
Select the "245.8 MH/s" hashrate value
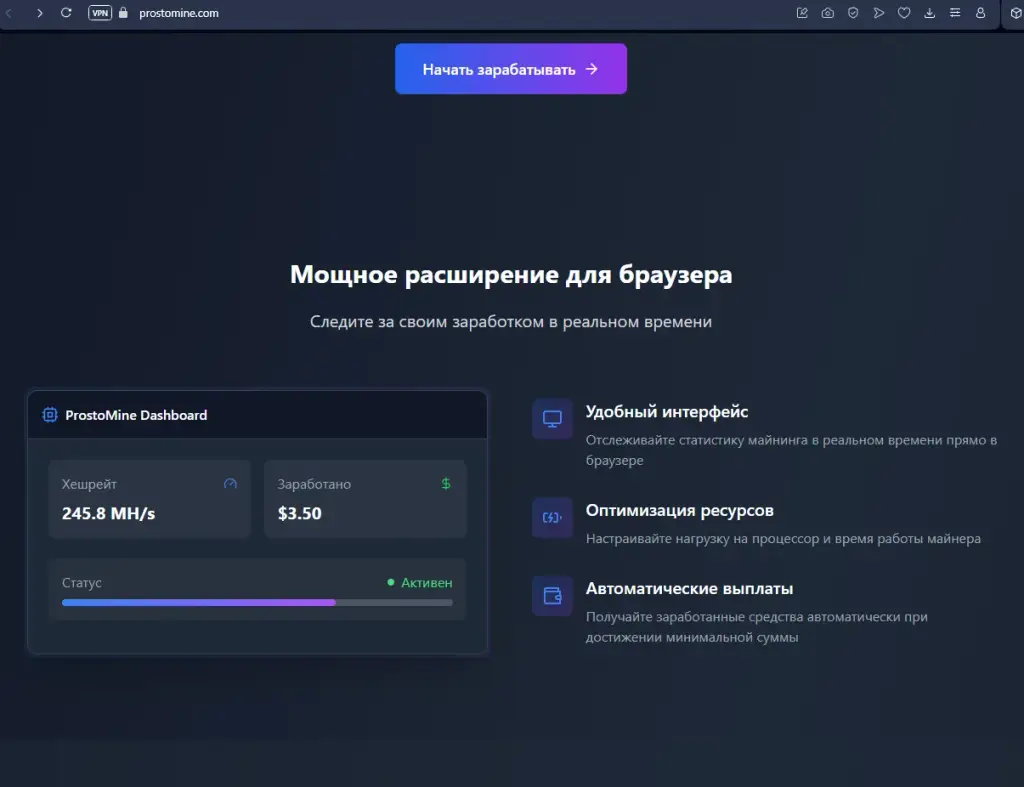[108, 513]
